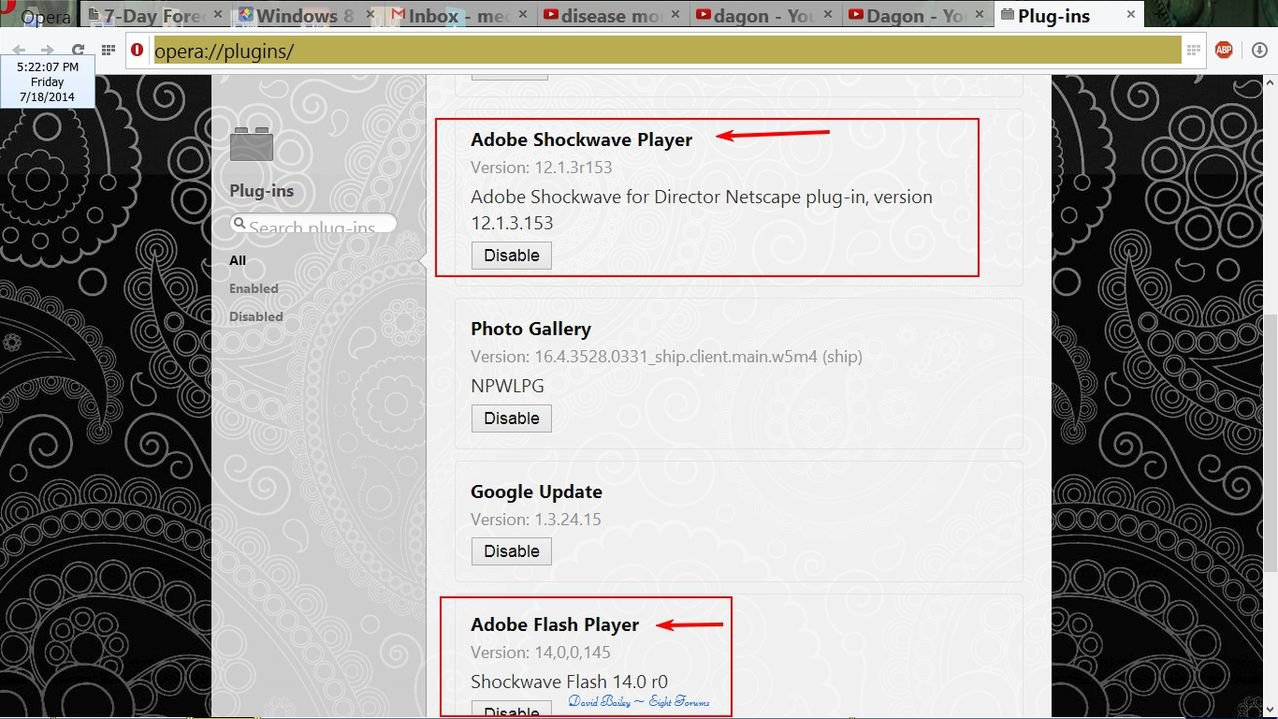Viewport: 1278px width, 719px height.
Task: Click the grid icon in address bar
Action: click(1194, 50)
